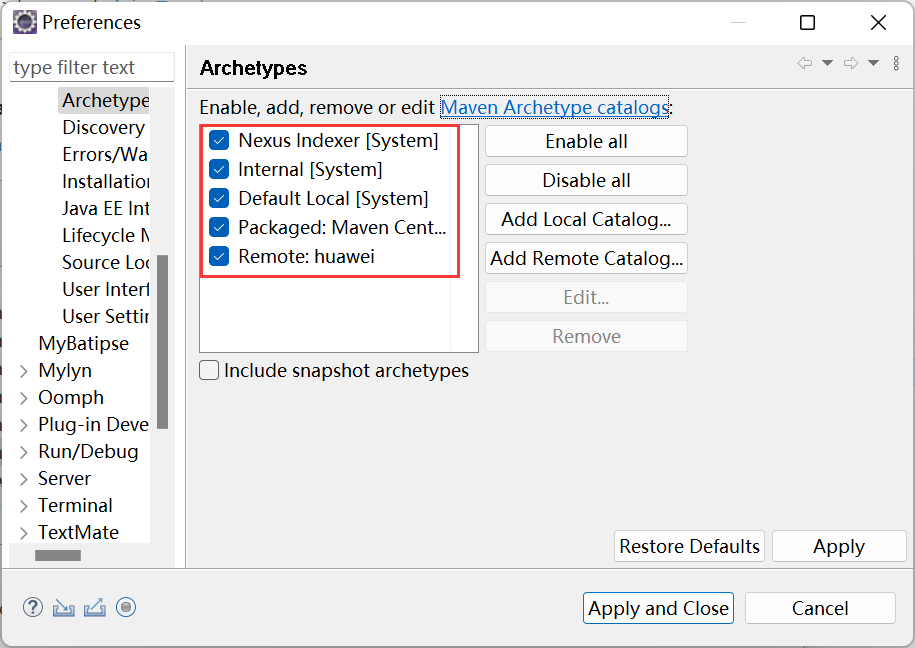Expand the Server tree node
Image resolution: width=915 pixels, height=648 pixels.
pos(23,478)
